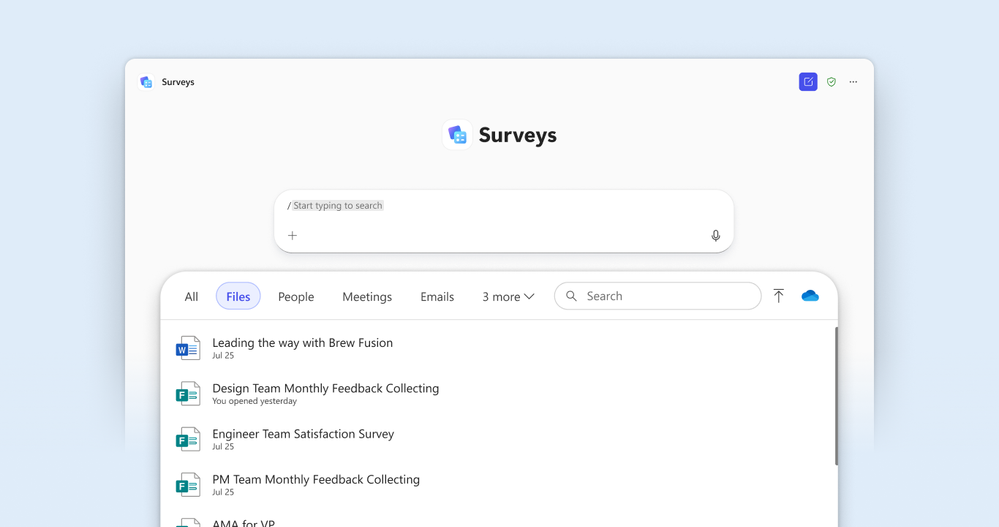999x527 pixels.
Task: Open the three-dot more options menu
Action: click(x=853, y=82)
